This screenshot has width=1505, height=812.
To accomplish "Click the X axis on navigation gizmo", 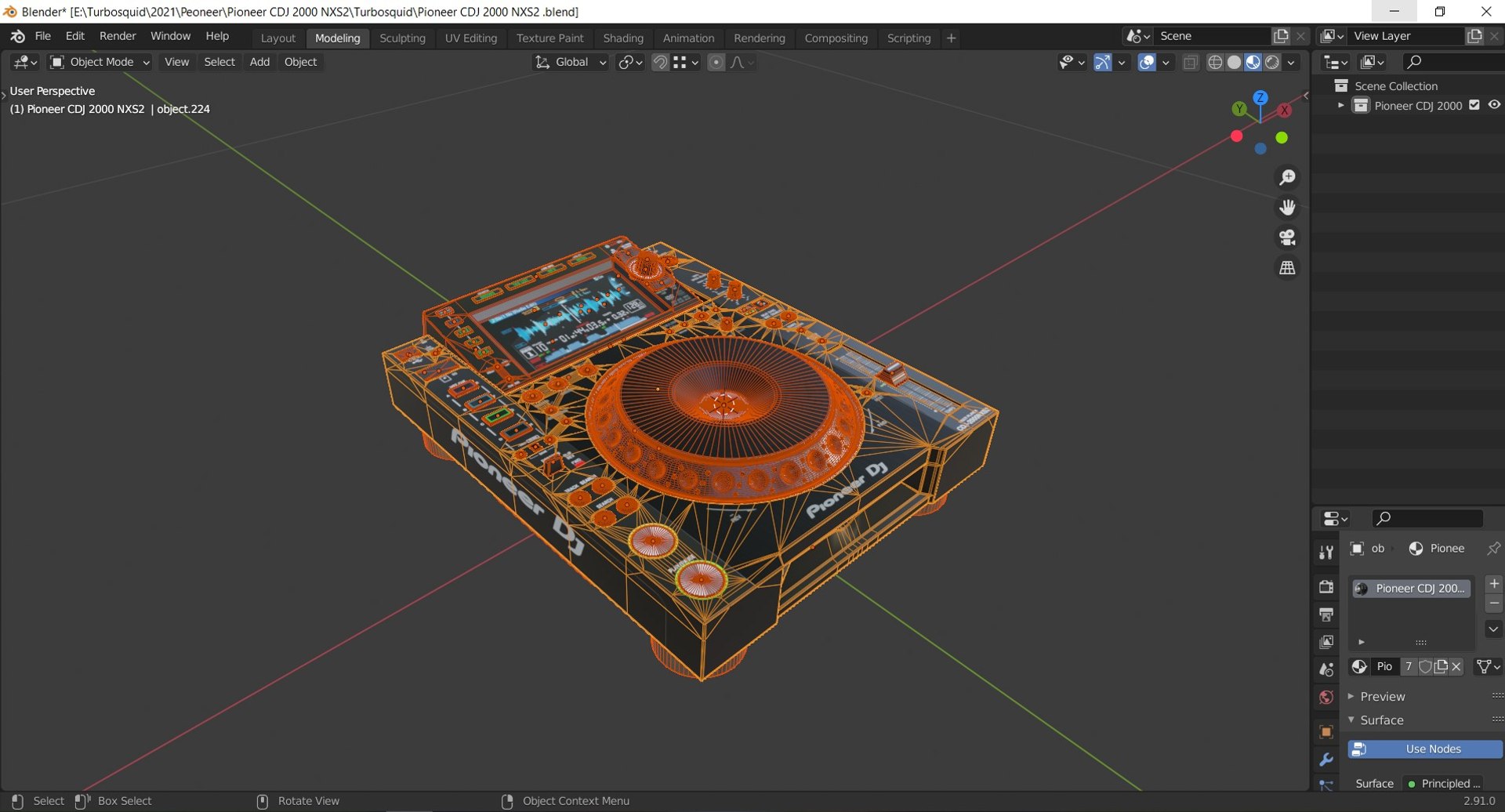I will pyautogui.click(x=1284, y=111).
